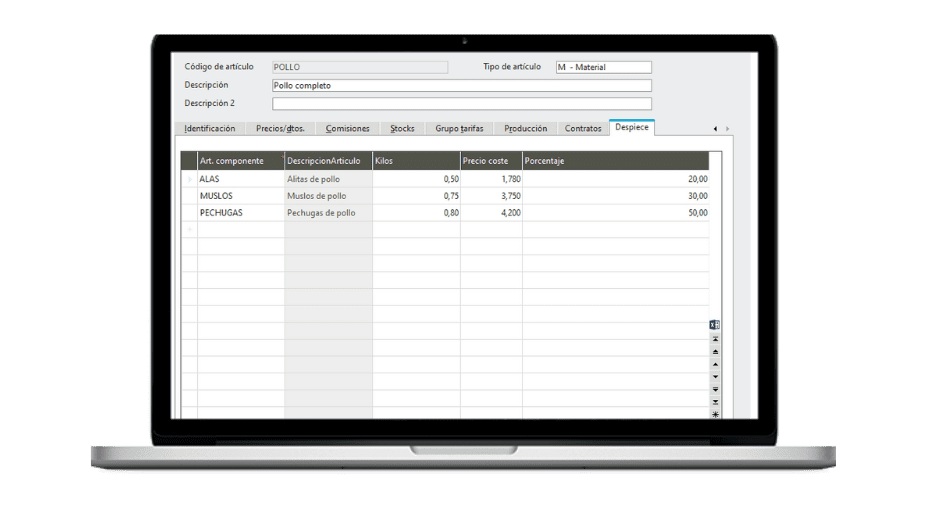Click the previous record up arrow
The width and height of the screenshot is (927, 528).
[x=715, y=364]
